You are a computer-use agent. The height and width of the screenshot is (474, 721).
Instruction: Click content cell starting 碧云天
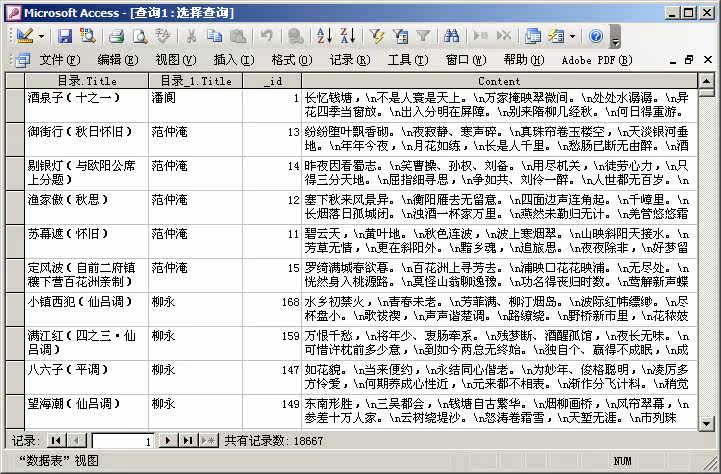point(499,241)
